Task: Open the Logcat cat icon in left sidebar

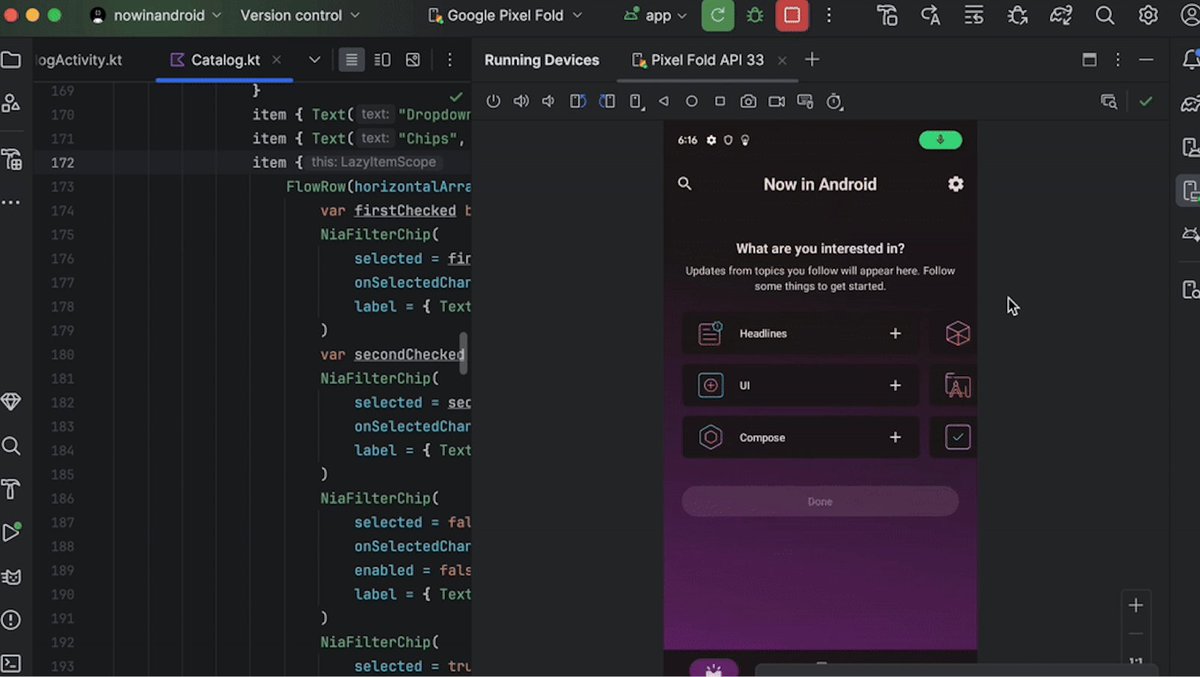Action: 11,577
